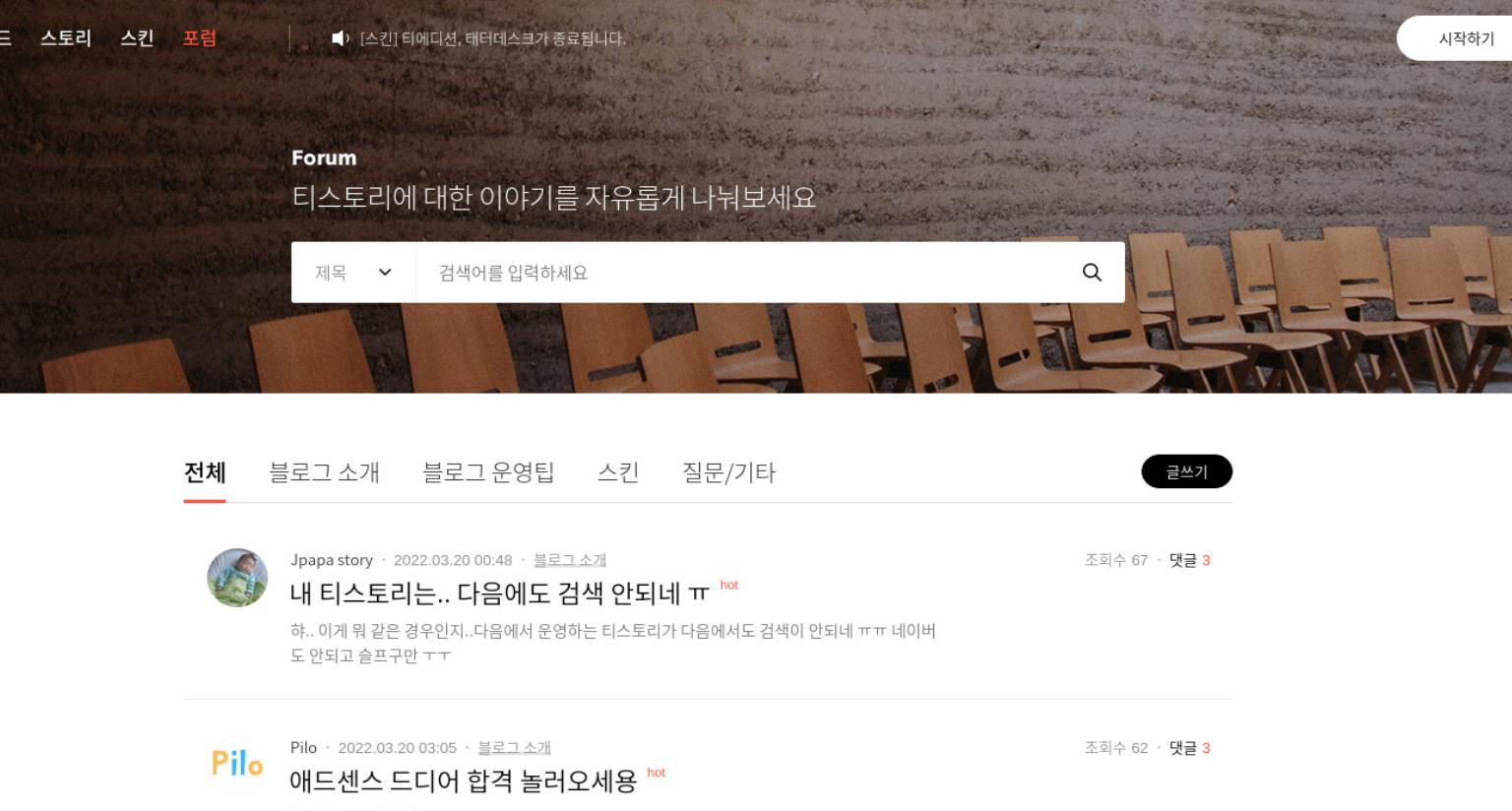Click the 글쓰기 write button
The width and height of the screenshot is (1512, 811).
(x=1186, y=471)
